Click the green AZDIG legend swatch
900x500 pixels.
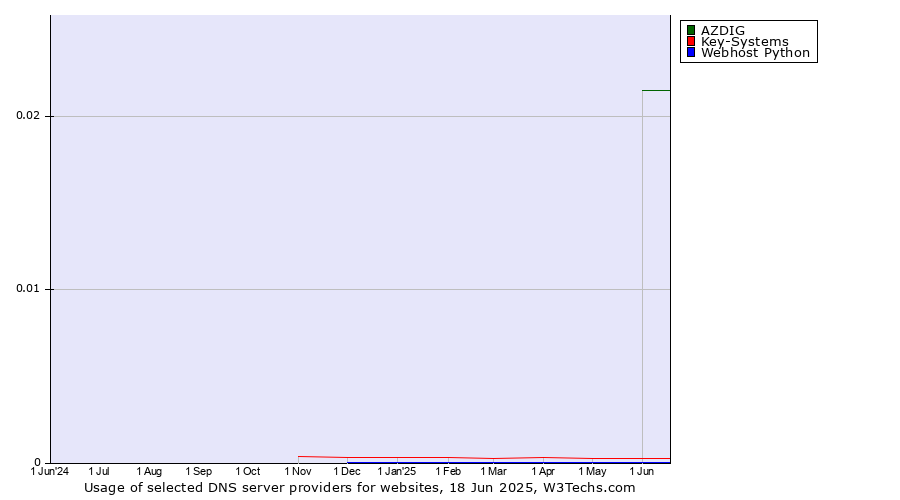(691, 30)
